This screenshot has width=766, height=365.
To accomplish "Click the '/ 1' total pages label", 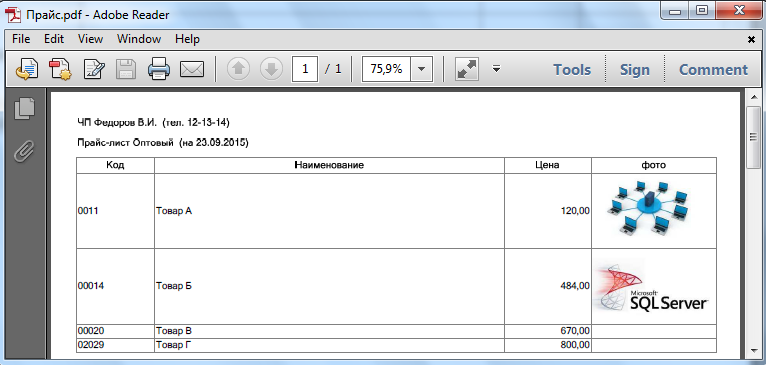I will [333, 69].
